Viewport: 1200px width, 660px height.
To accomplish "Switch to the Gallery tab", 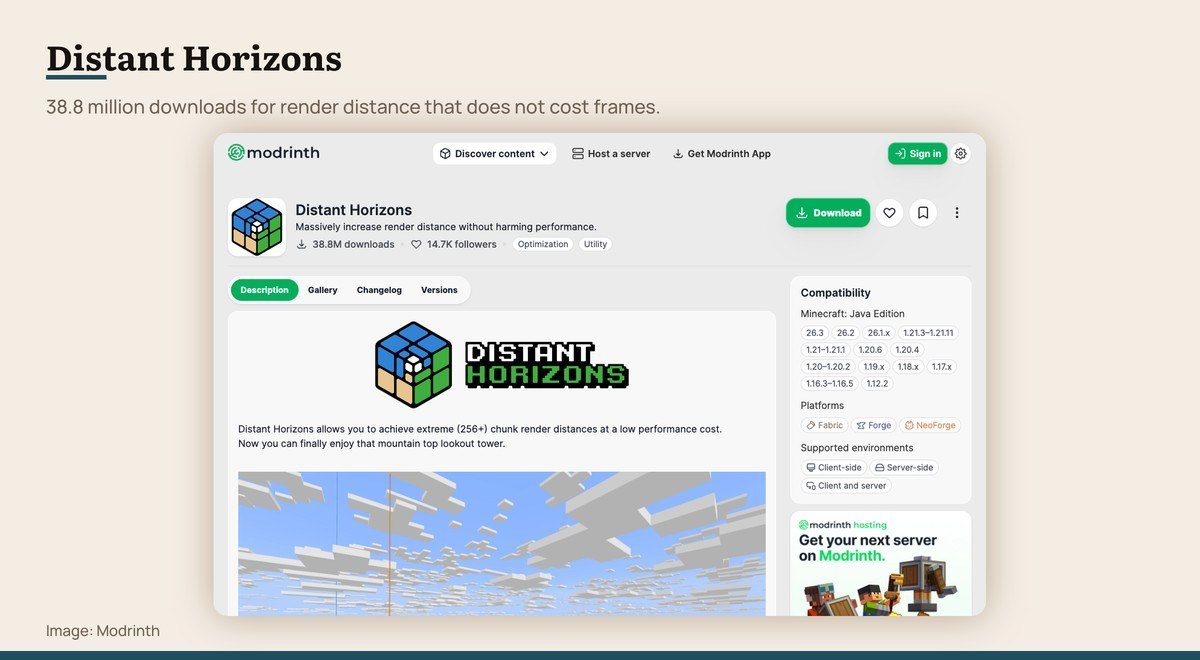I will click(x=323, y=290).
